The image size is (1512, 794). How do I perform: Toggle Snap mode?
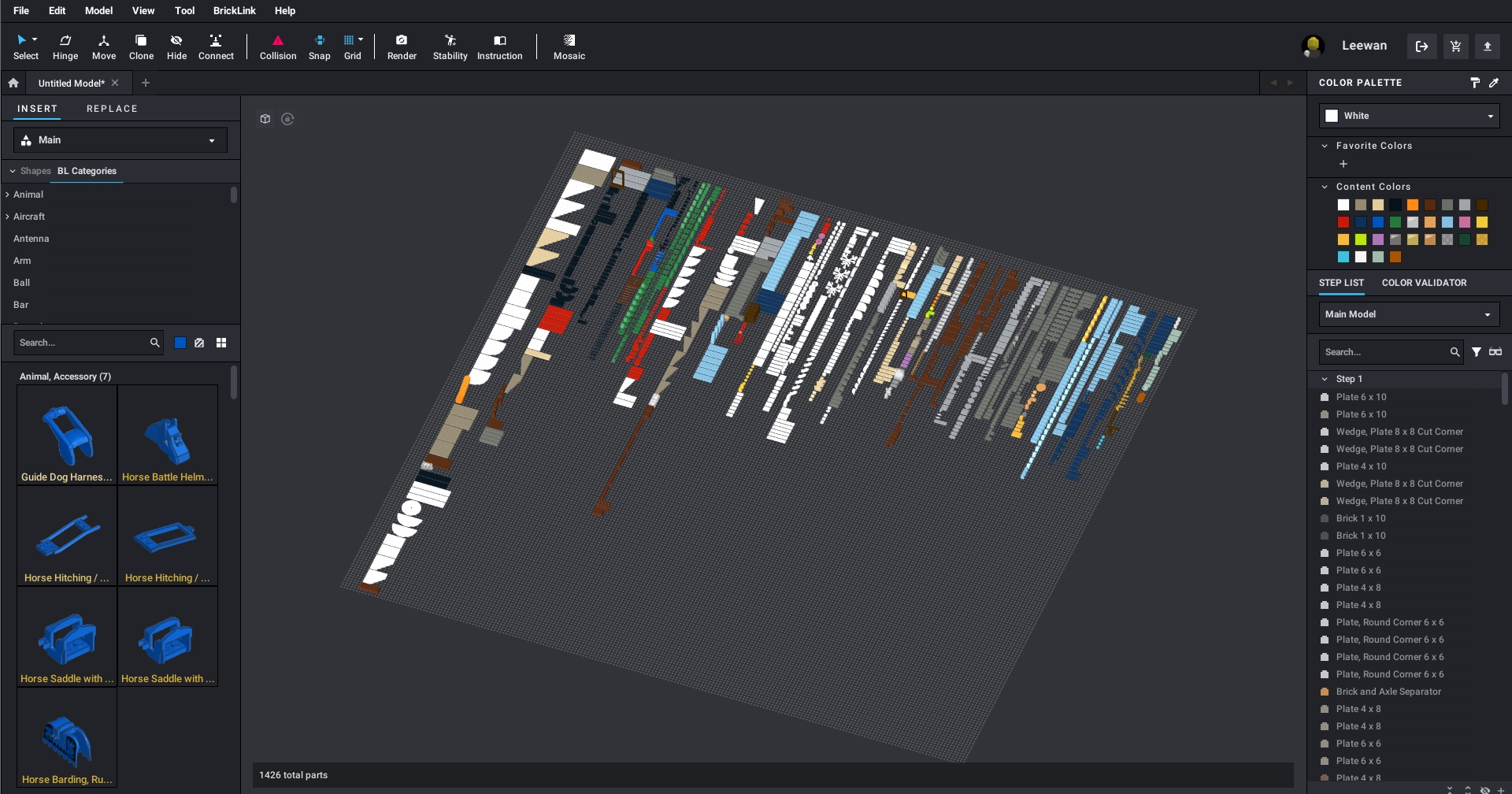[x=319, y=46]
